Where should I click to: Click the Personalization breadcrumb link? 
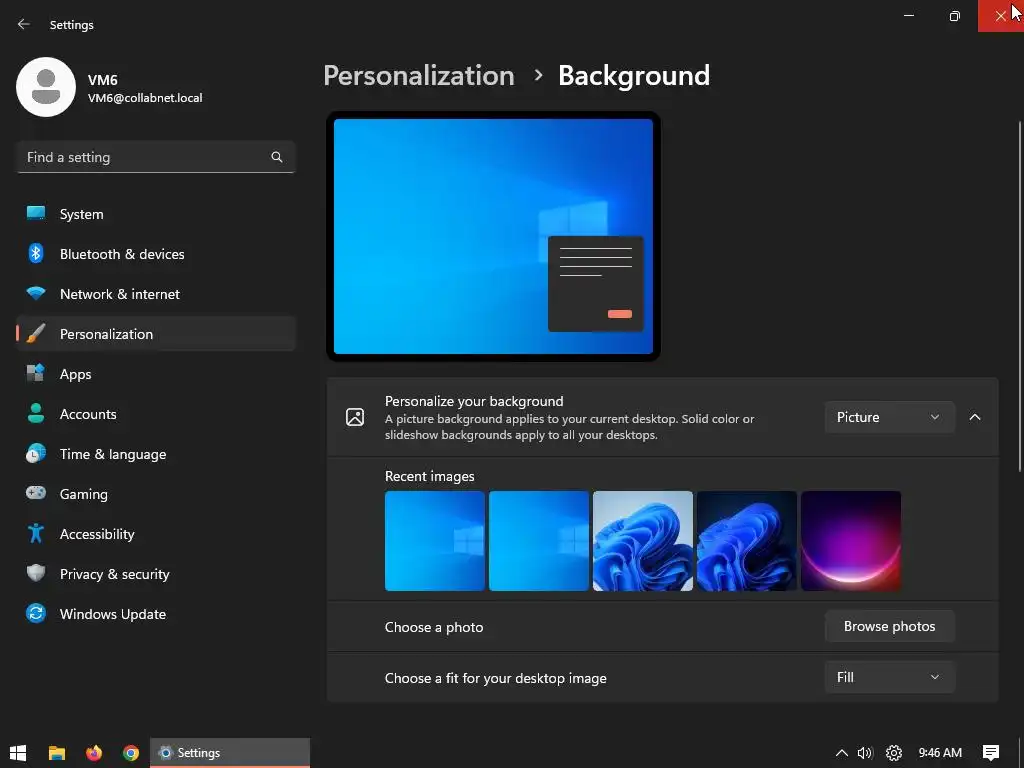[419, 75]
